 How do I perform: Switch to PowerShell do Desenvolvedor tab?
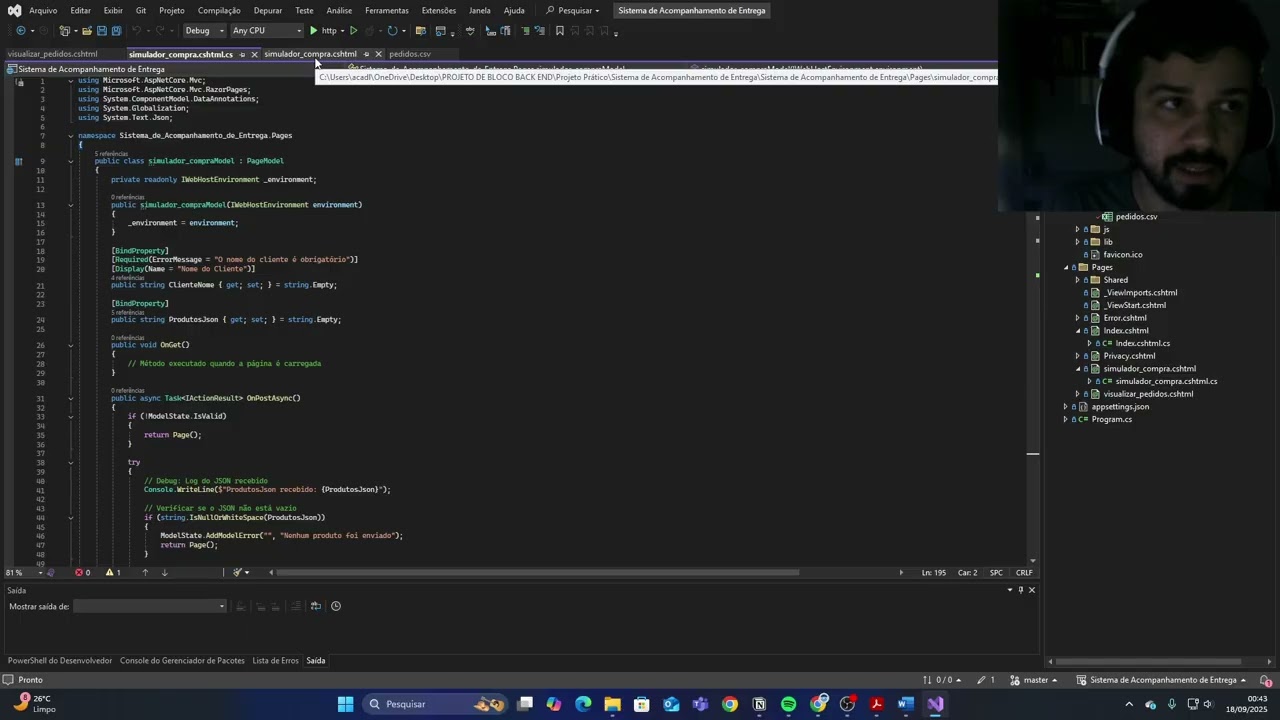click(x=60, y=661)
